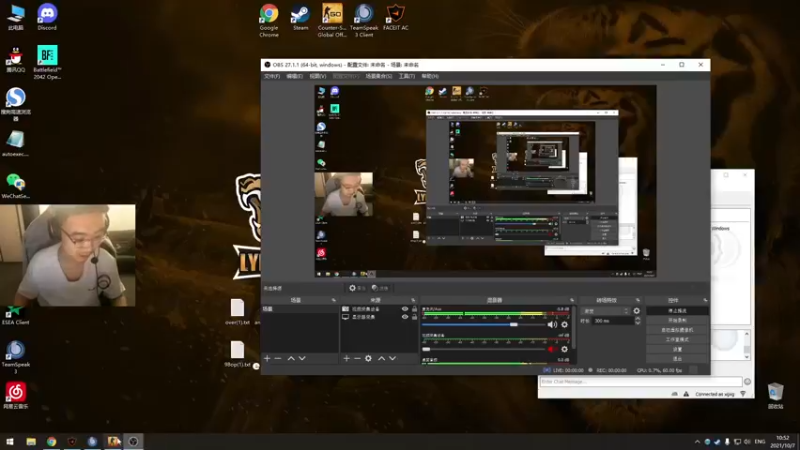Viewport: 800px width, 450px height.
Task: Pop out the Audio Mixer dock panel
Action: pyautogui.click(x=572, y=301)
